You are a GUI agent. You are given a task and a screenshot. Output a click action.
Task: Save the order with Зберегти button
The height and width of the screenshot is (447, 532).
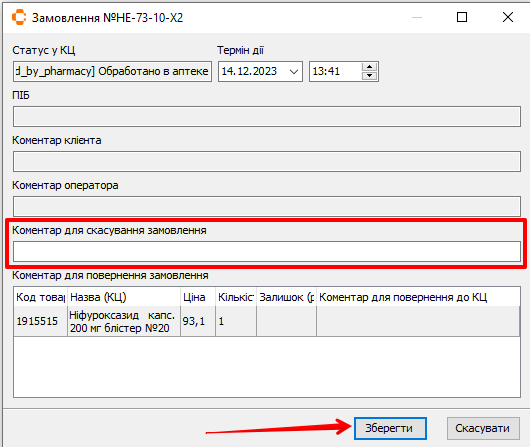coord(390,428)
